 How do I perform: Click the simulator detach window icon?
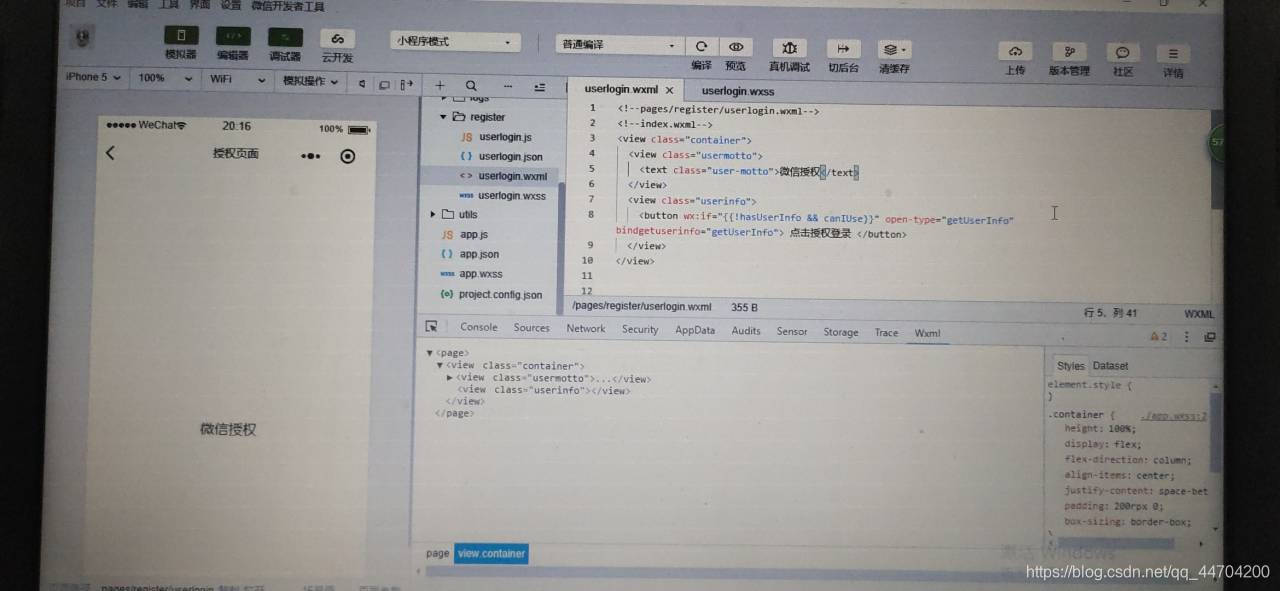point(384,85)
